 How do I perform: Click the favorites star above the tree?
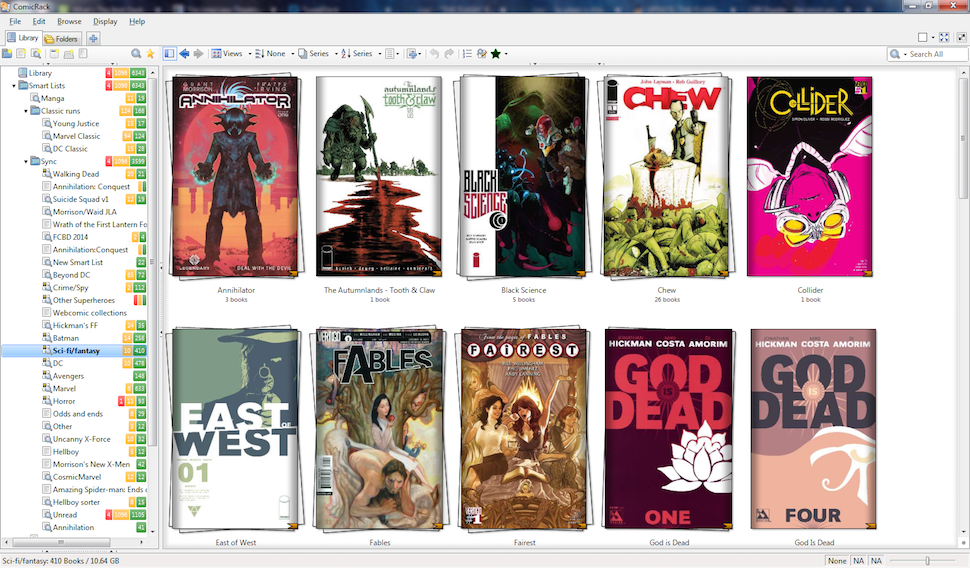click(150, 54)
